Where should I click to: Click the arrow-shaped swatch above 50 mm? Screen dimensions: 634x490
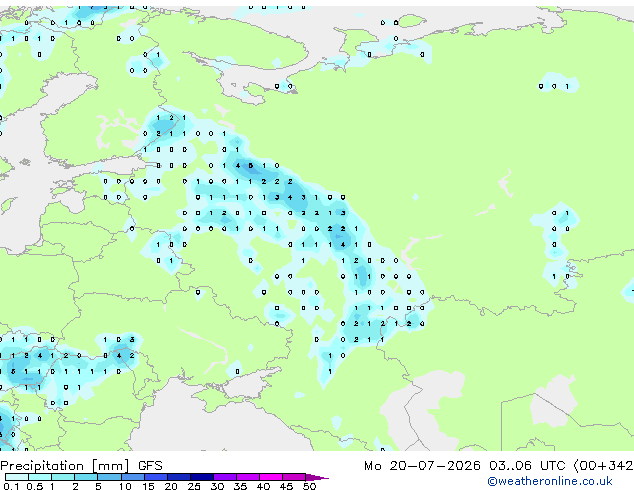click(x=317, y=477)
